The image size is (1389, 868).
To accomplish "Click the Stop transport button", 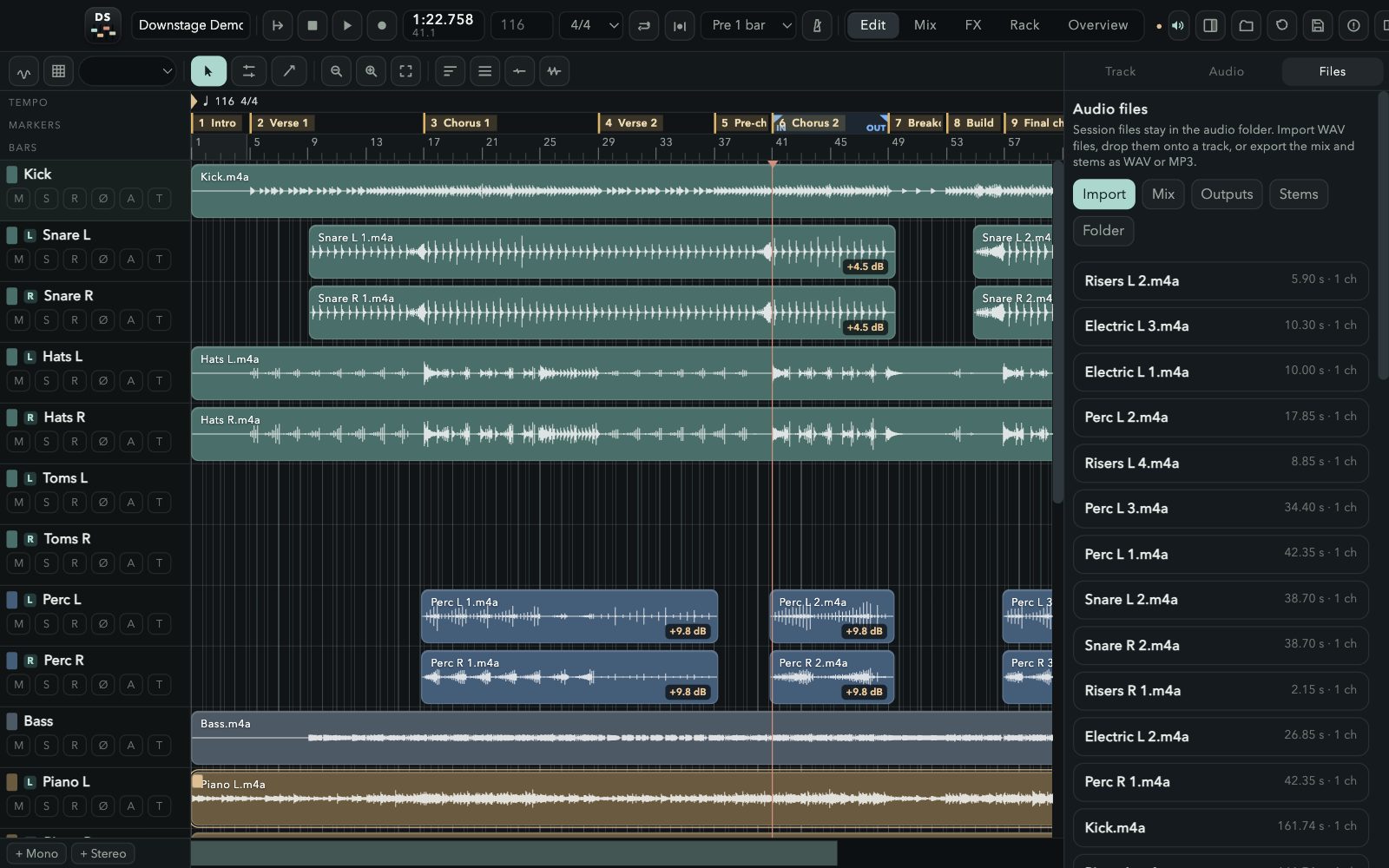I will tap(313, 25).
